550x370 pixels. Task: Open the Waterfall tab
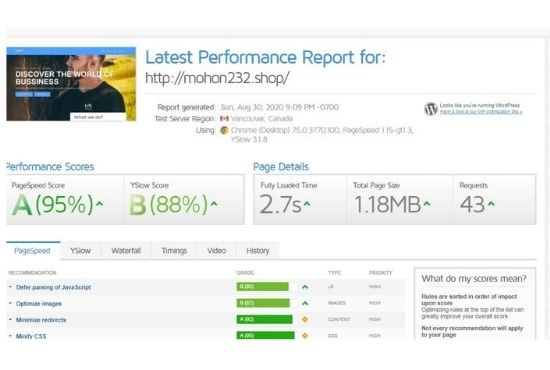pos(126,251)
